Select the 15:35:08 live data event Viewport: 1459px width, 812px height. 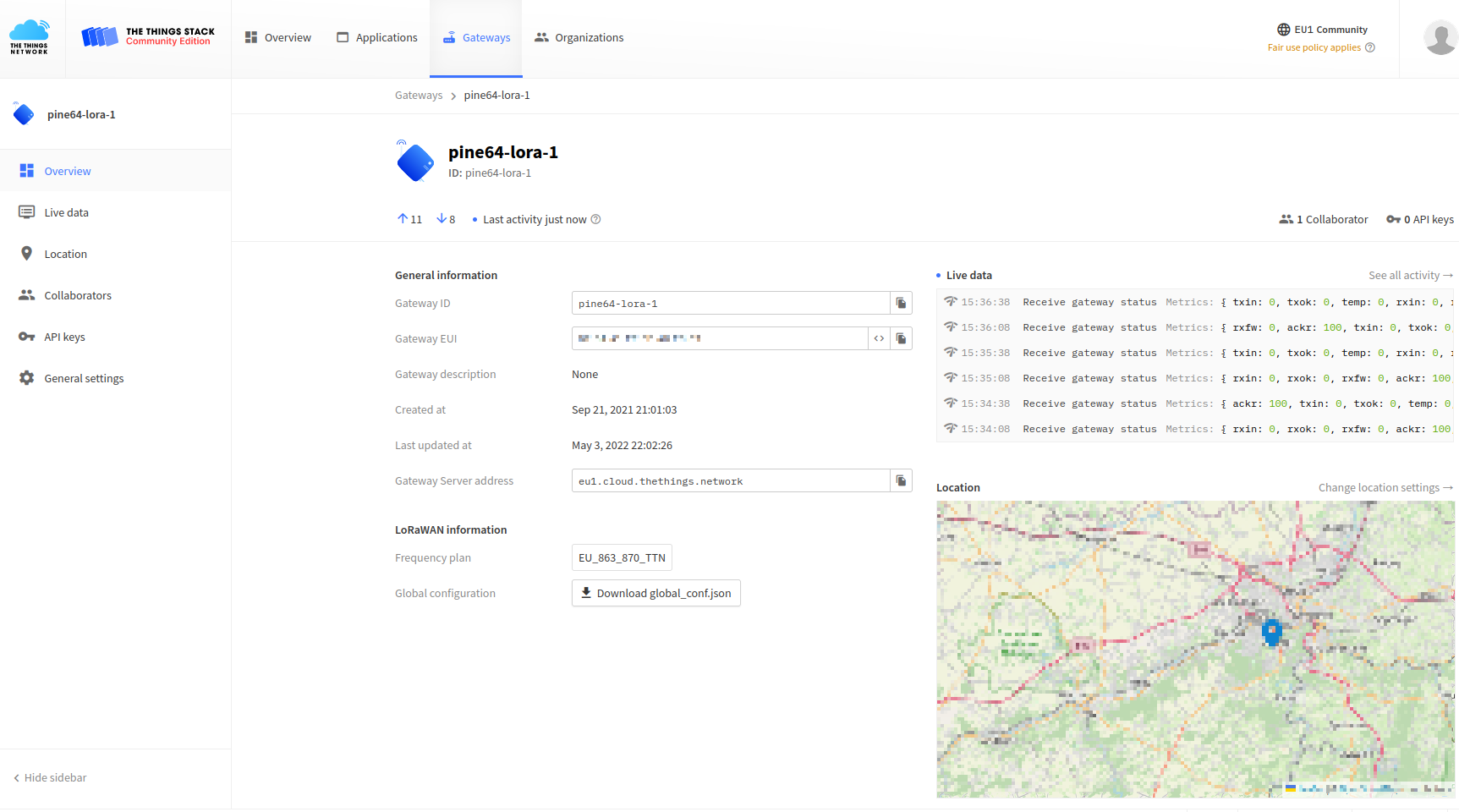[x=1195, y=378]
